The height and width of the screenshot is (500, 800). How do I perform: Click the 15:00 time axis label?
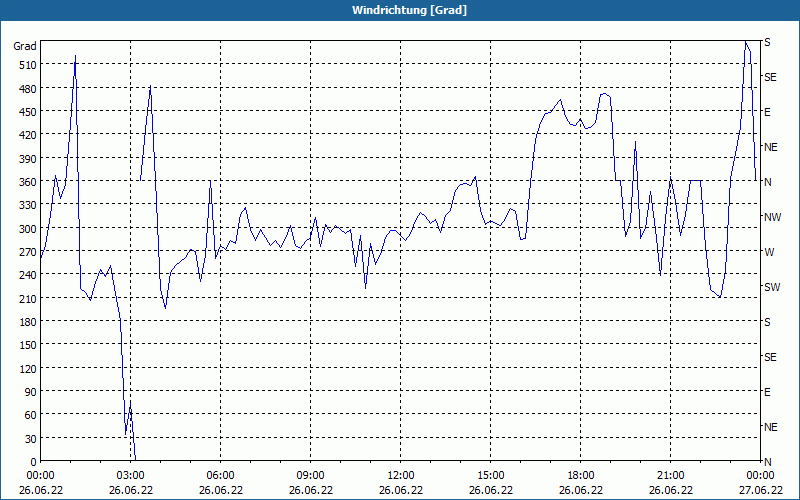click(x=490, y=476)
